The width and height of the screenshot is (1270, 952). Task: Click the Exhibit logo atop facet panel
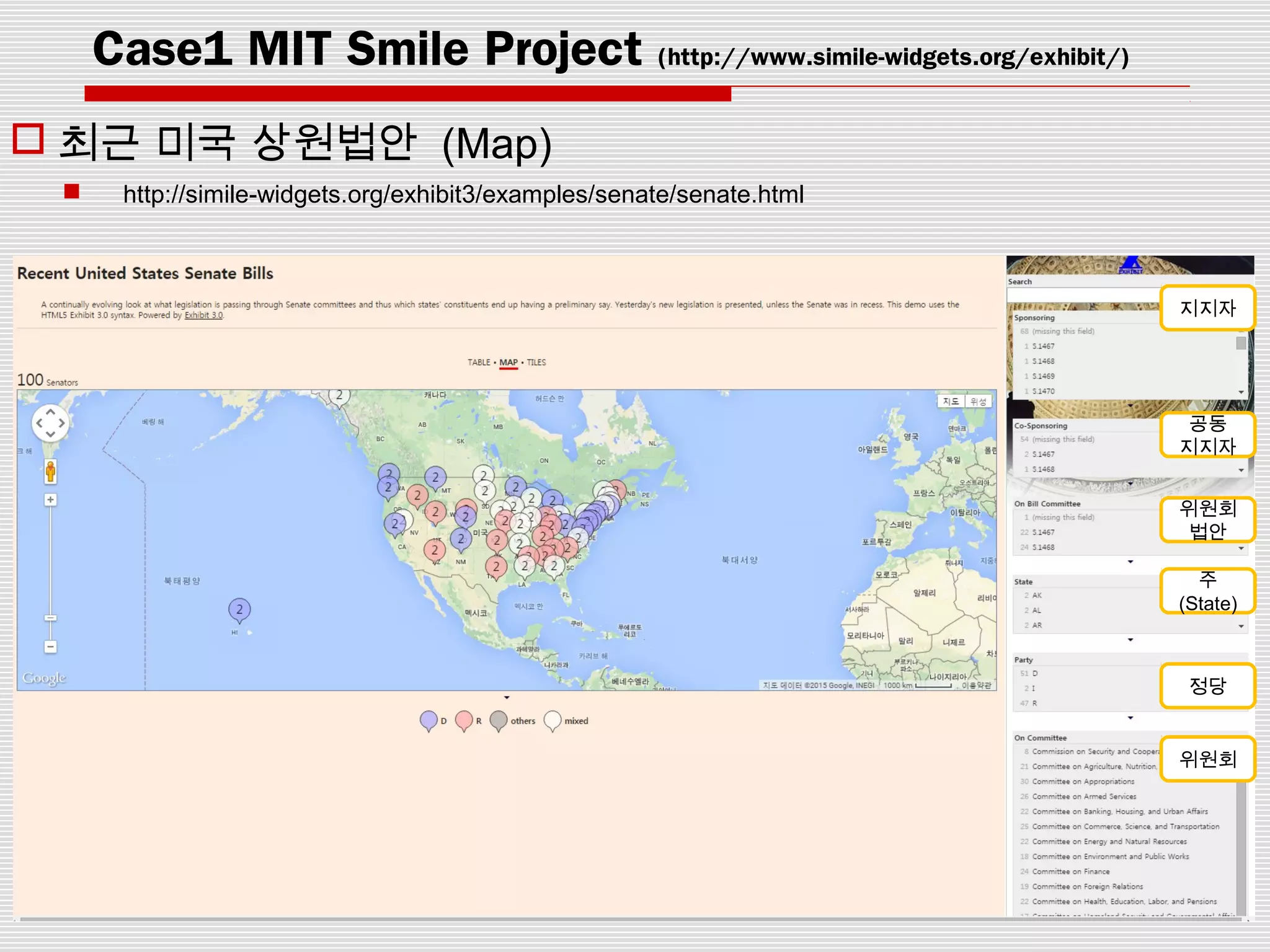click(1131, 265)
